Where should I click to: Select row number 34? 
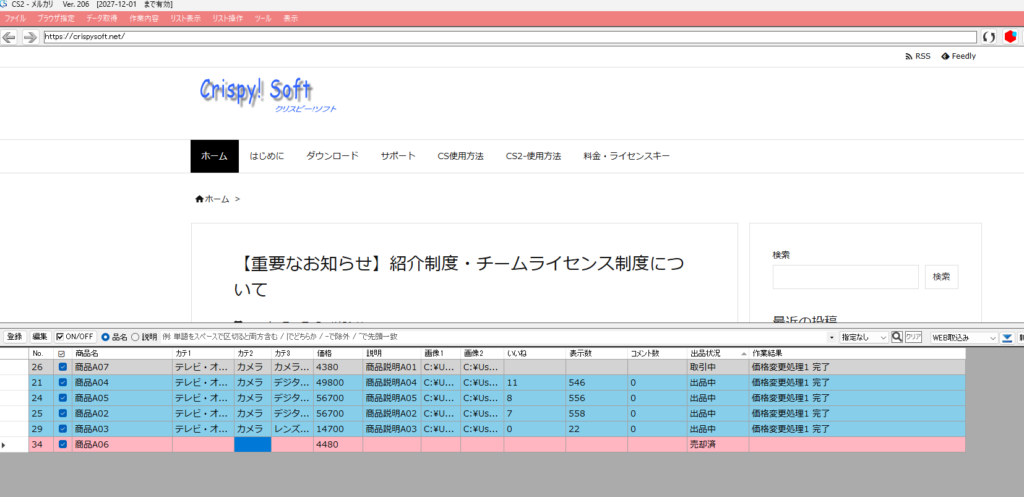coord(41,445)
